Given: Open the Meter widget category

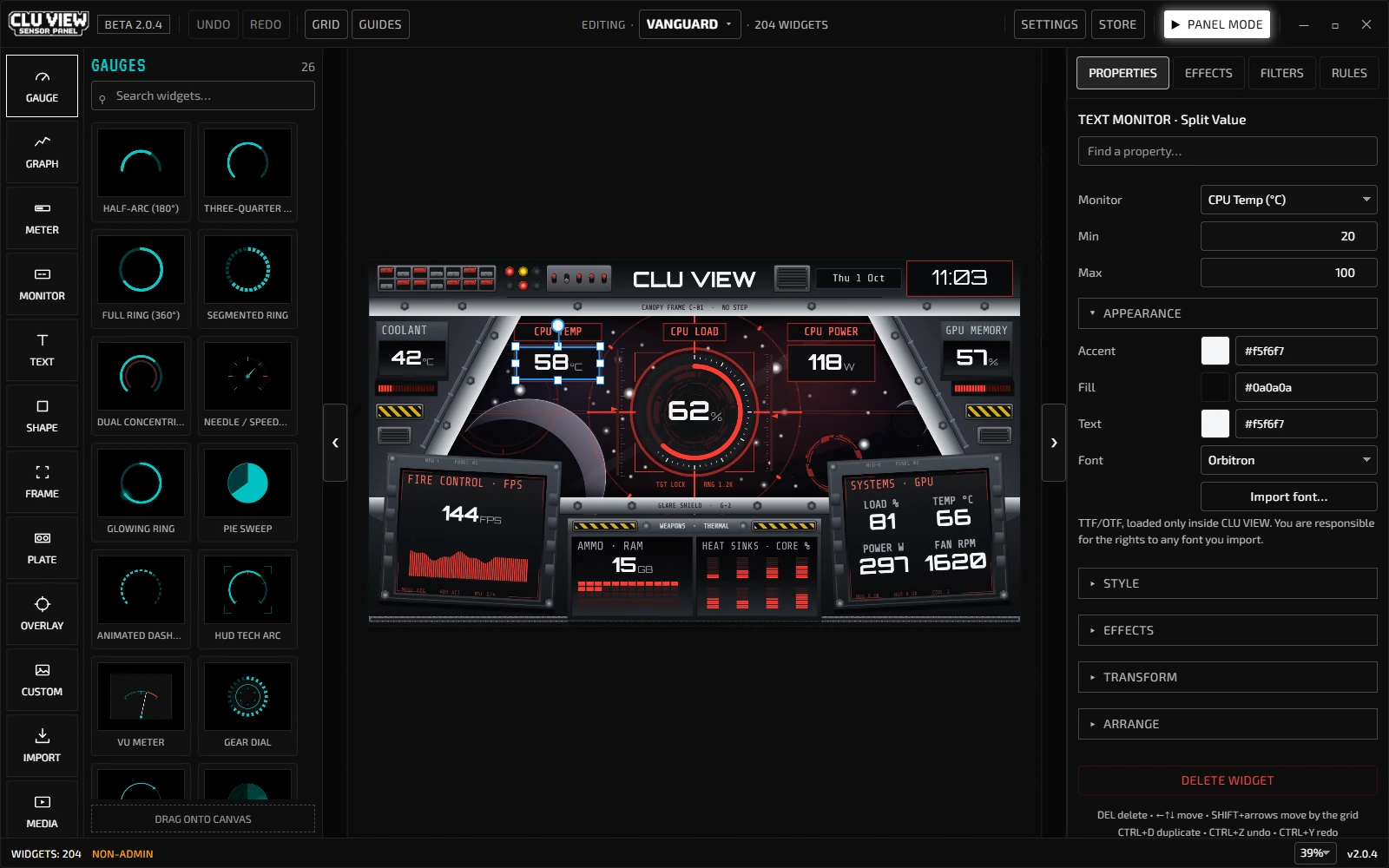Looking at the screenshot, I should click(x=42, y=218).
